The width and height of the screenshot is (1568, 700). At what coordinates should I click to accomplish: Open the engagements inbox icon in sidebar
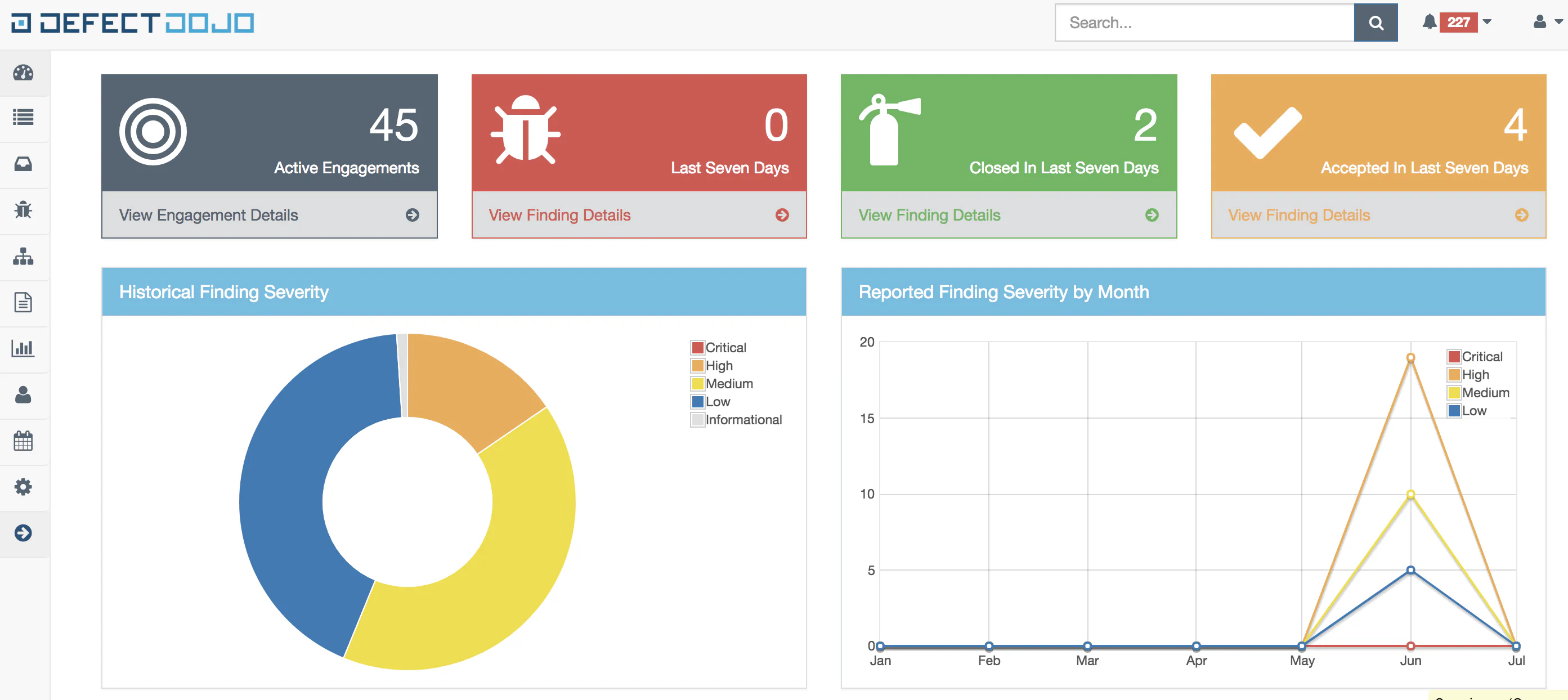tap(23, 164)
